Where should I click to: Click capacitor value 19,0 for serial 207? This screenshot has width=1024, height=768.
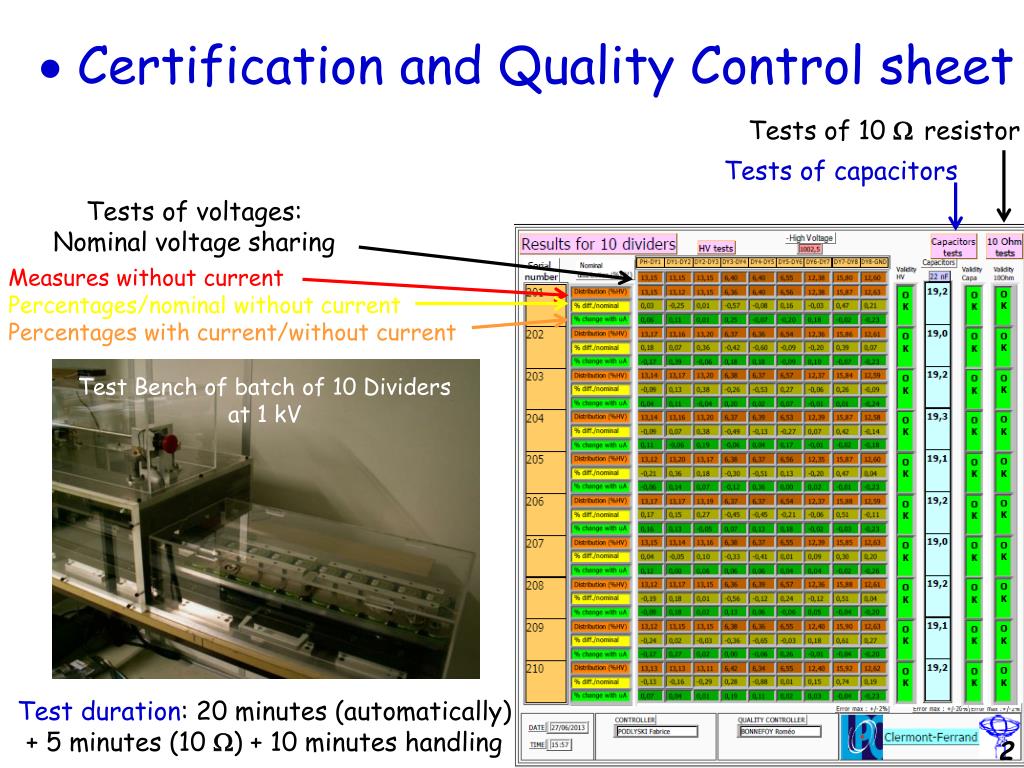click(937, 556)
